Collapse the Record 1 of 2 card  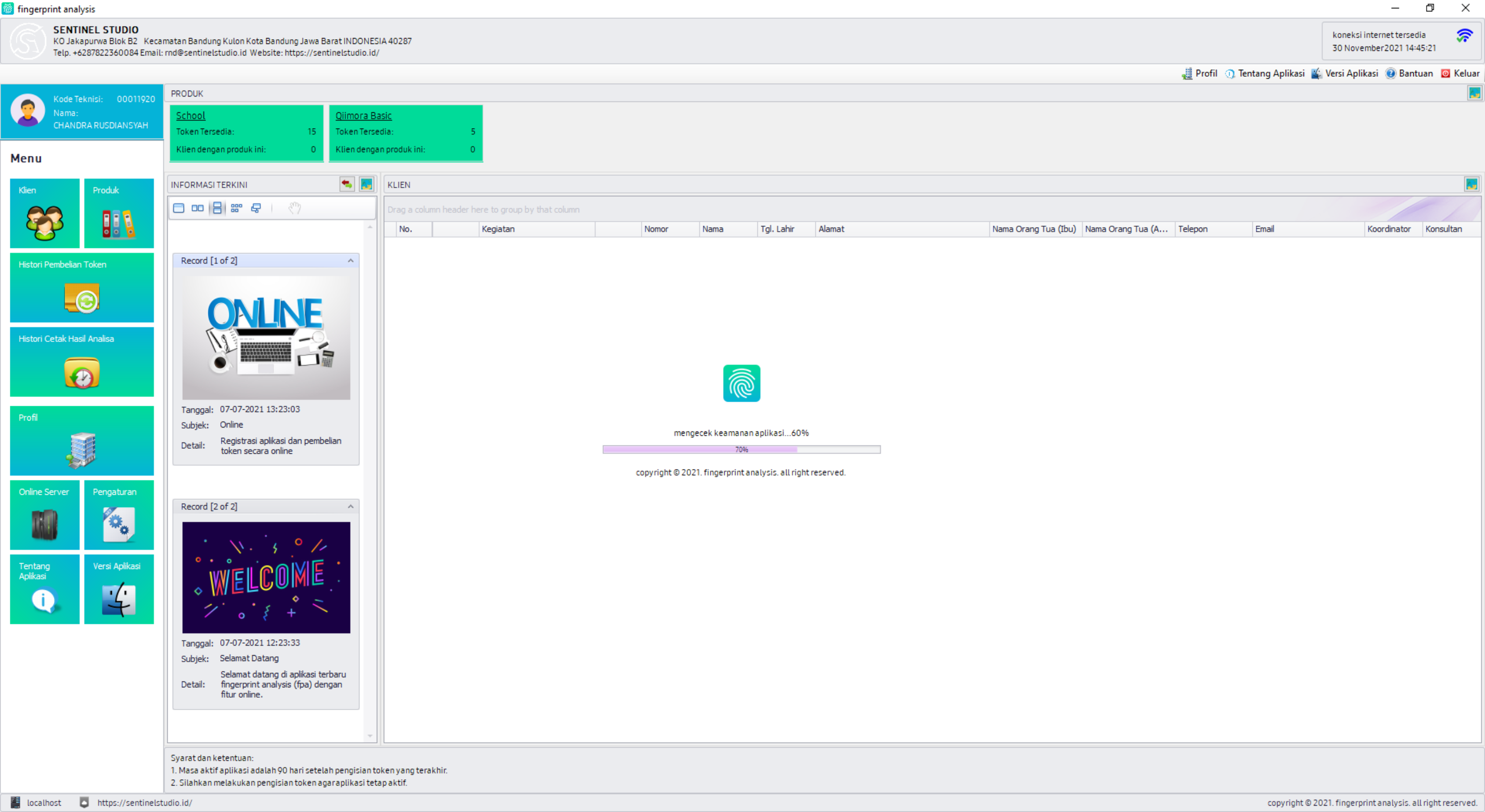350,261
